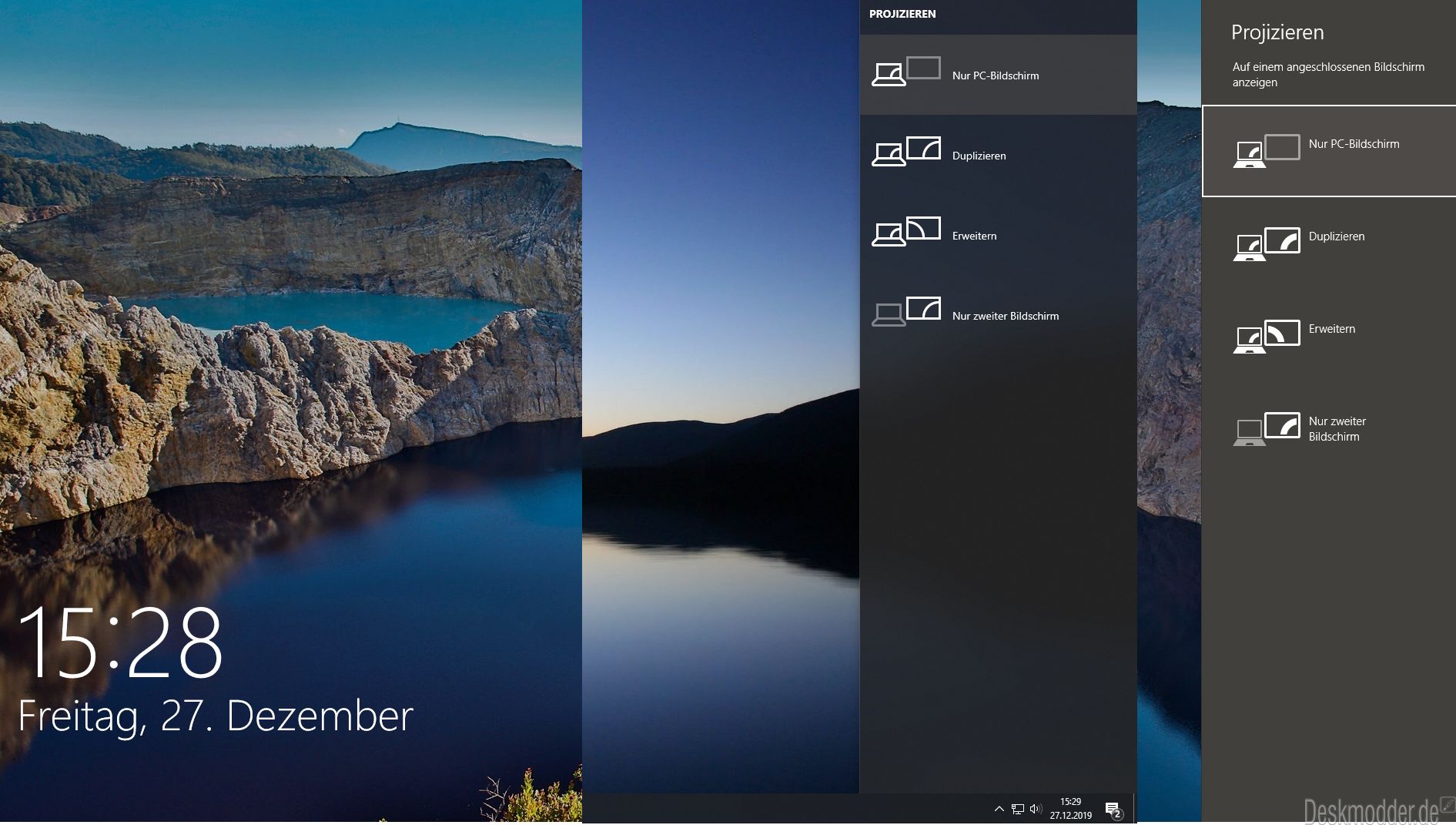Click the PROJIZIEREN header of dark flyout
This screenshot has height=825, width=1456.
pos(902,14)
